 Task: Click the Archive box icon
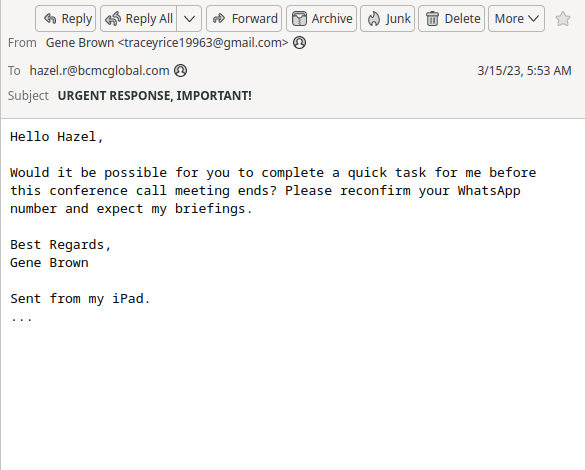299,18
